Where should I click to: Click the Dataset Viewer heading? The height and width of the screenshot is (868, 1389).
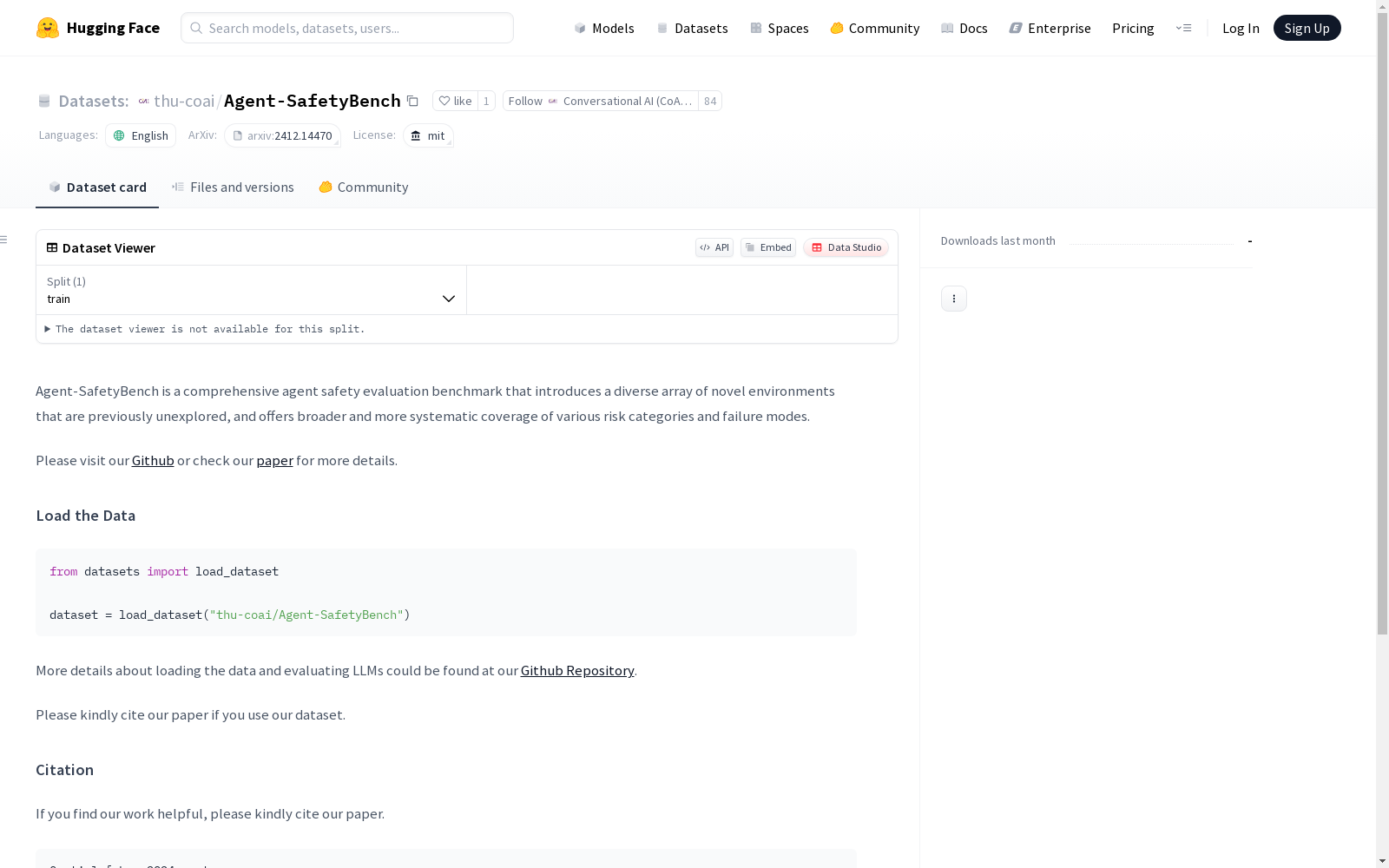(109, 247)
